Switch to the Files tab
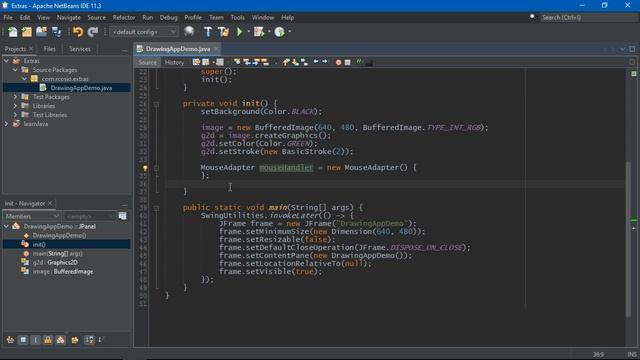Image resolution: width=640 pixels, height=360 pixels. [x=49, y=49]
